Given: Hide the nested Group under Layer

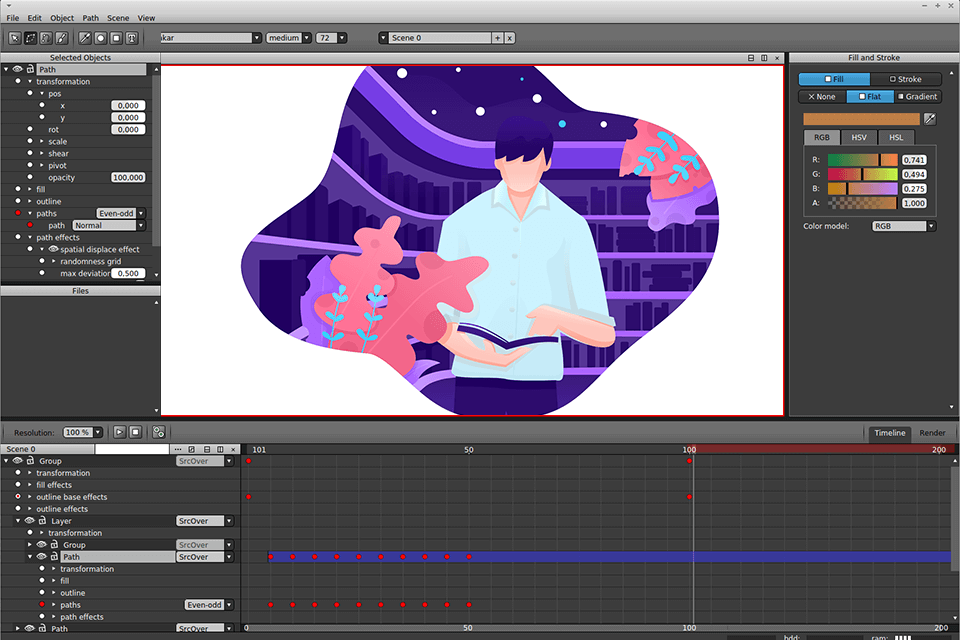Looking at the screenshot, I should (x=42, y=544).
